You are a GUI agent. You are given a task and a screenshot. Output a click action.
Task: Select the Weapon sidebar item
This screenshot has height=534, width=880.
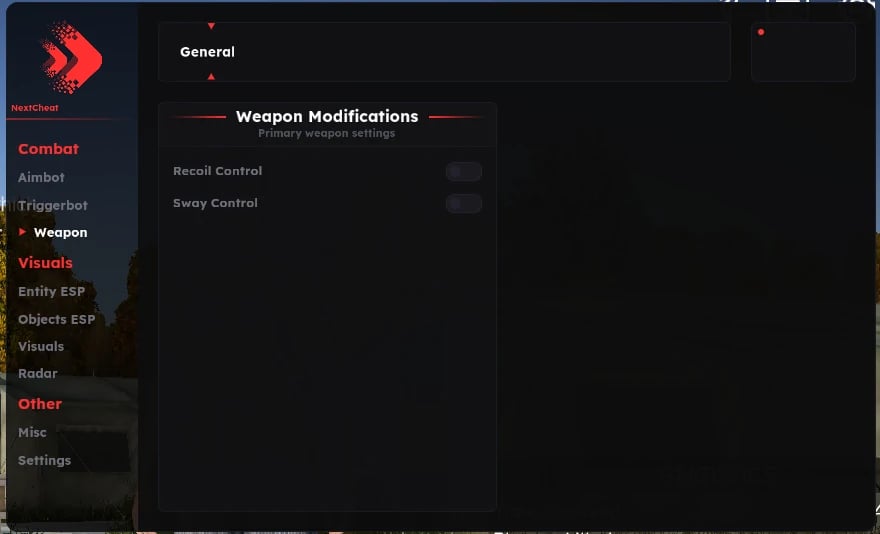(60, 232)
